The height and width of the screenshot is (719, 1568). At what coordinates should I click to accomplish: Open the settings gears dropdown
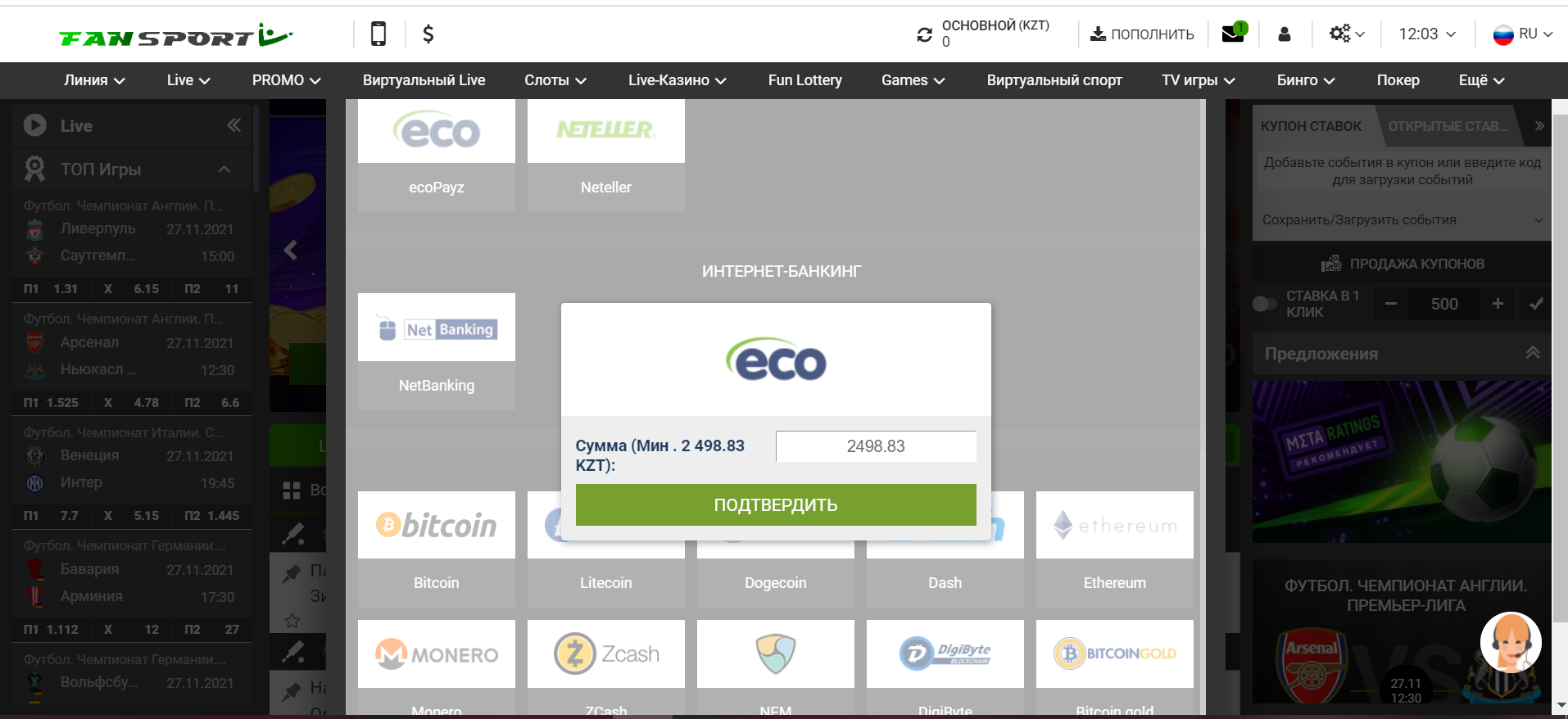click(1347, 34)
